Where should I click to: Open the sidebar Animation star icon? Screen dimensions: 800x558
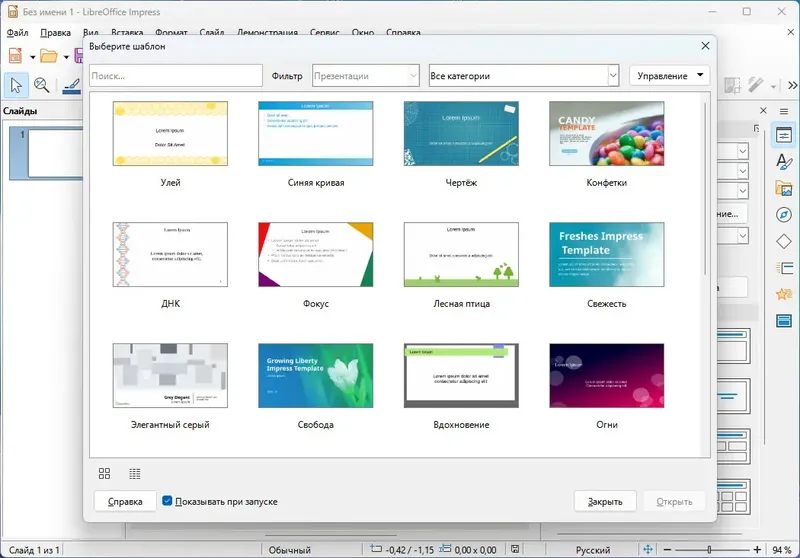784,294
